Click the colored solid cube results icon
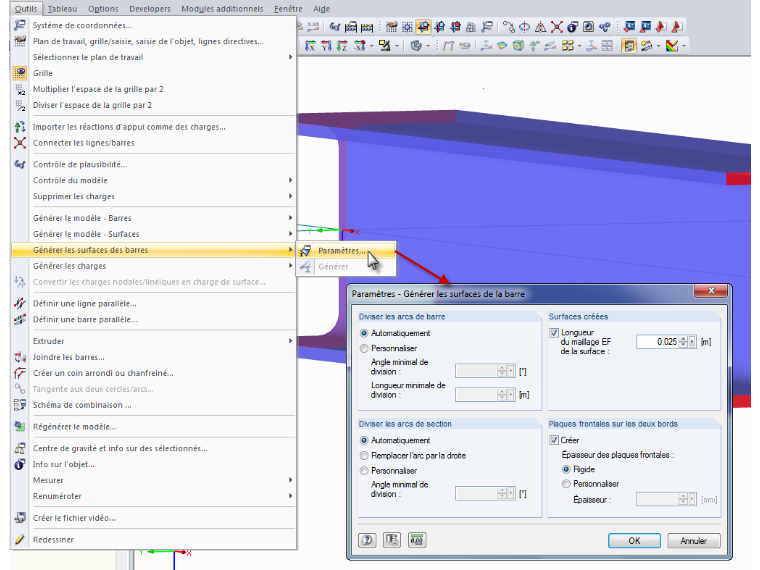The width and height of the screenshot is (760, 570). coord(518,46)
